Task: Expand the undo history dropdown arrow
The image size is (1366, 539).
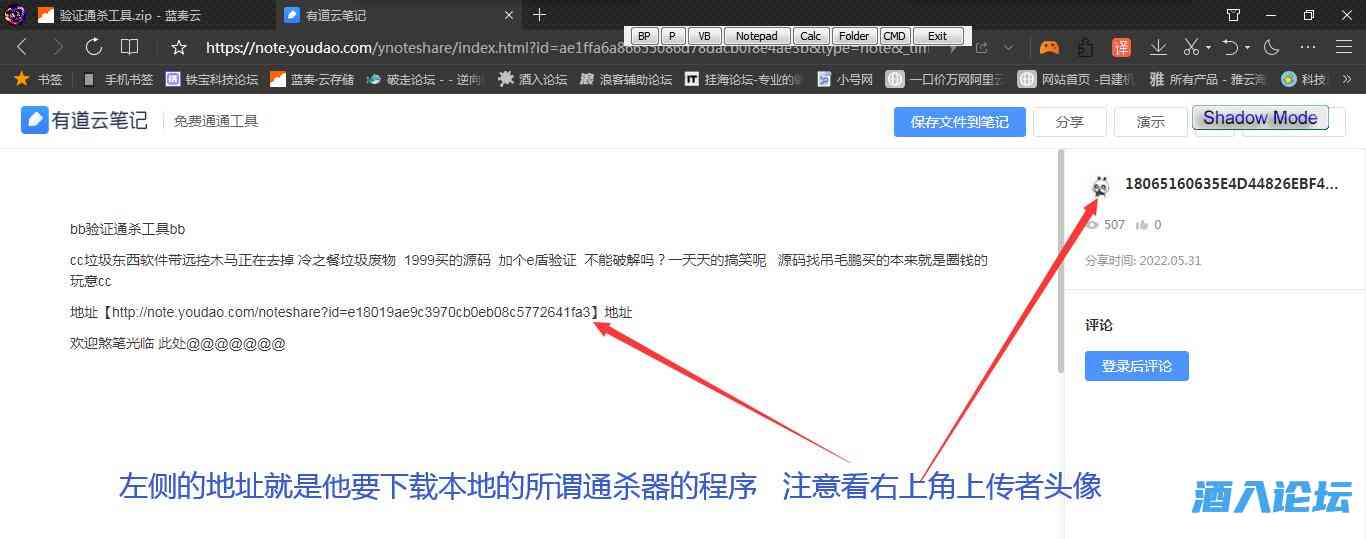Action: click(1249, 47)
